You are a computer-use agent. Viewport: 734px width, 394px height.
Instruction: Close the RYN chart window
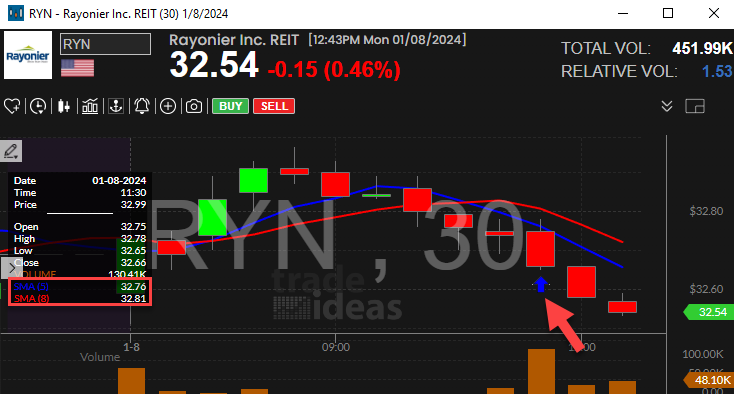(713, 13)
